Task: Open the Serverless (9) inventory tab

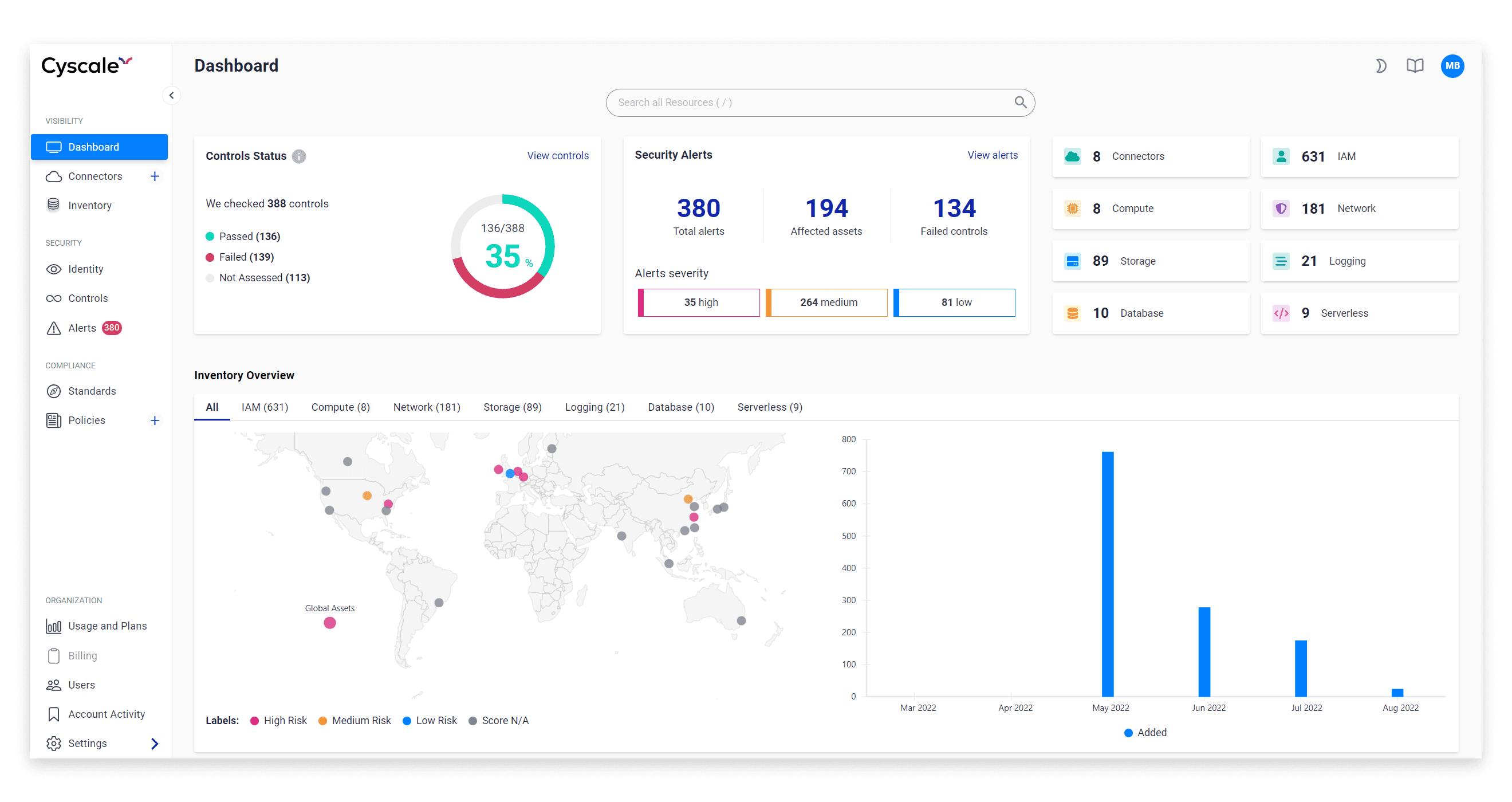Action: pos(770,407)
